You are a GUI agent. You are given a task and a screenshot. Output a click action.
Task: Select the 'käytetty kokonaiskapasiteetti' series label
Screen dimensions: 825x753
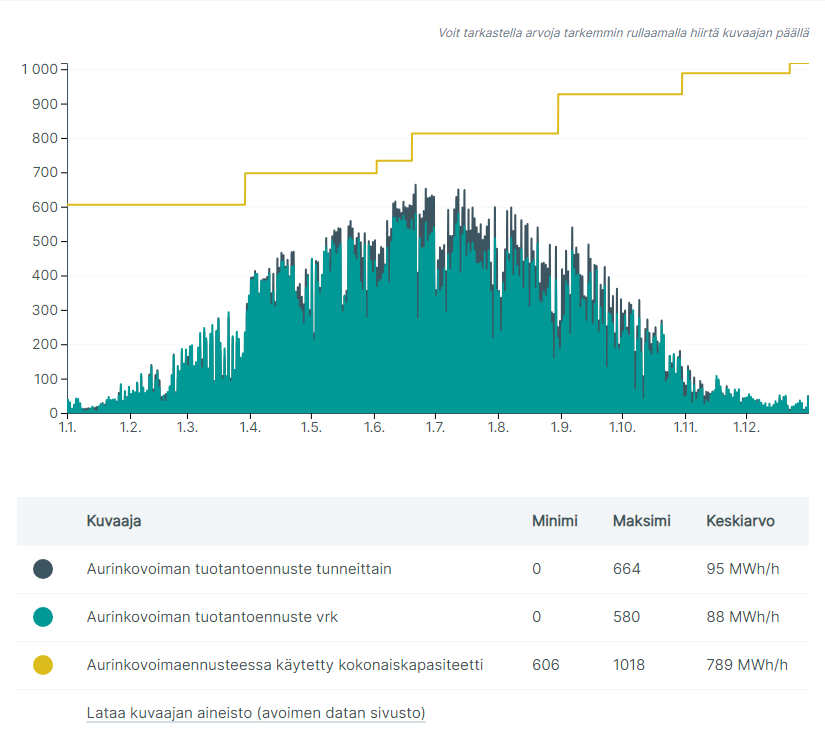point(285,665)
